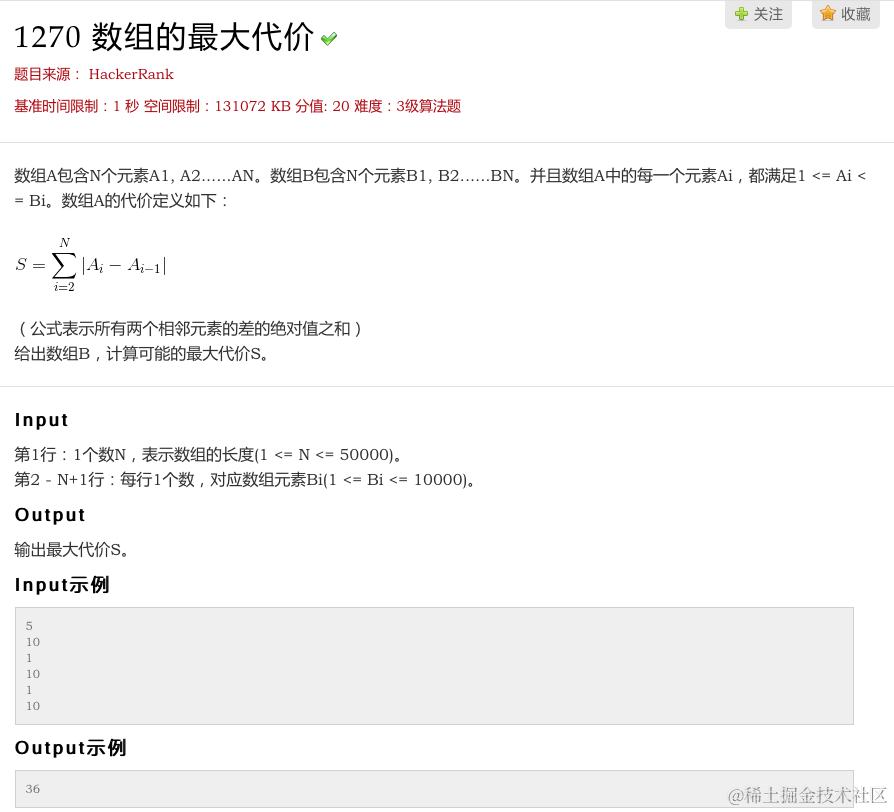Click the Output示例 heading

tap(71, 748)
